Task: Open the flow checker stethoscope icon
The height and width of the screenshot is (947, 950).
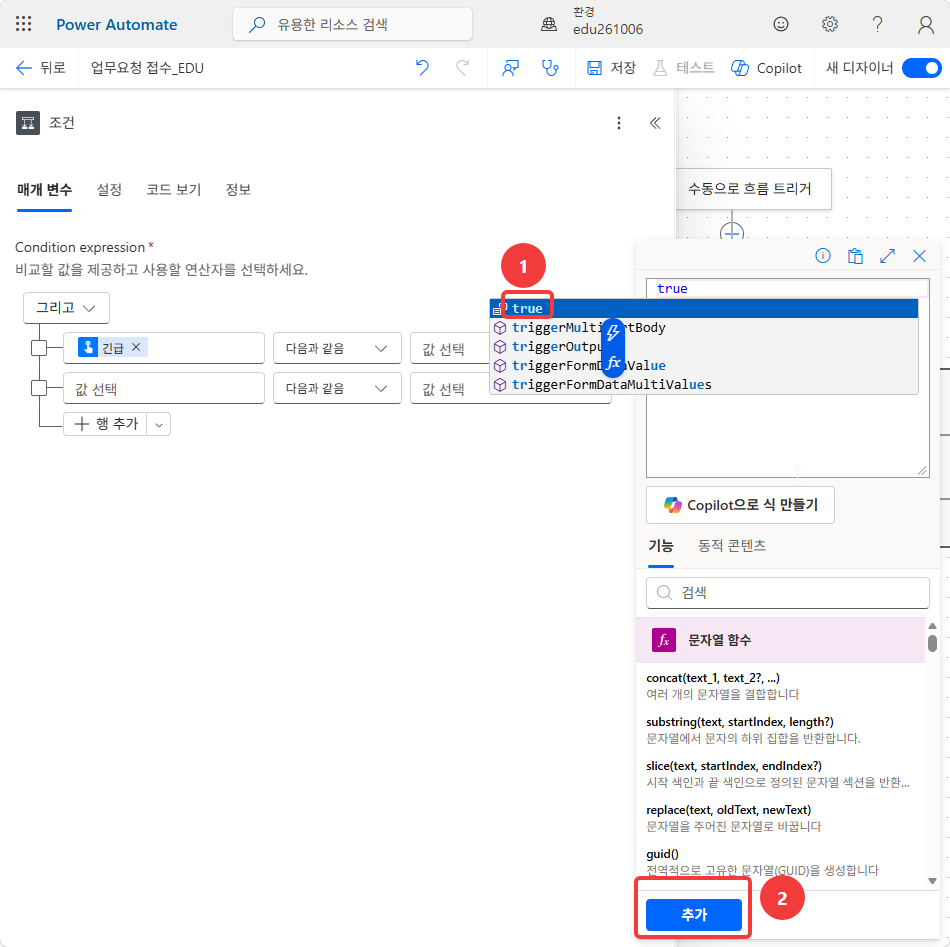Action: [550, 68]
